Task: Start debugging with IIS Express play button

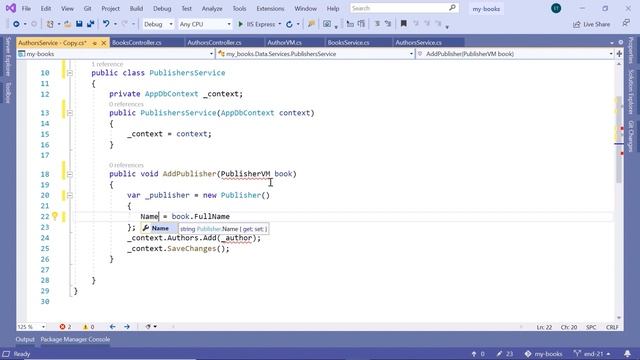Action: tap(240, 24)
